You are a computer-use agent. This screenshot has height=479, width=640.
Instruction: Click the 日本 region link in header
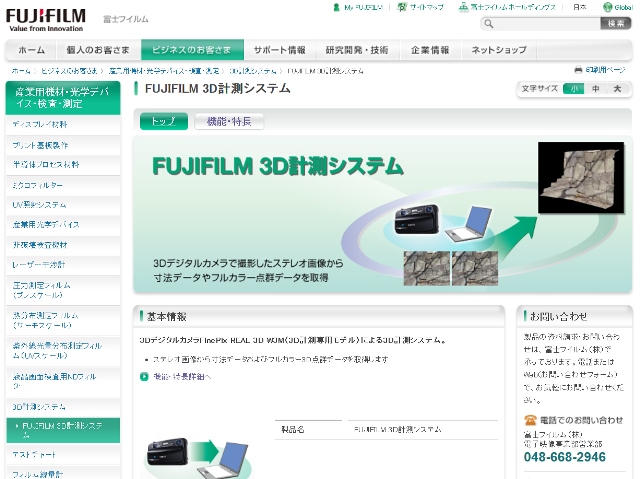click(x=580, y=7)
